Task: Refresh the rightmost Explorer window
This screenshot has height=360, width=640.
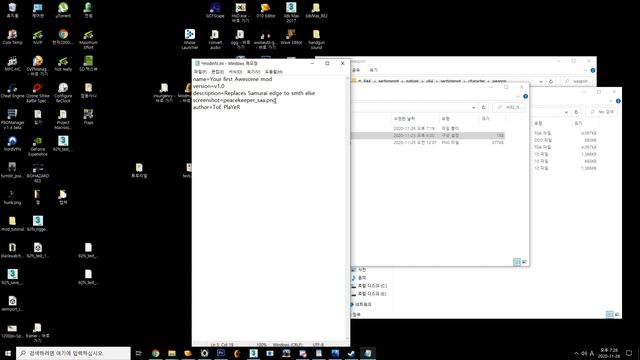Action: (x=576, y=112)
